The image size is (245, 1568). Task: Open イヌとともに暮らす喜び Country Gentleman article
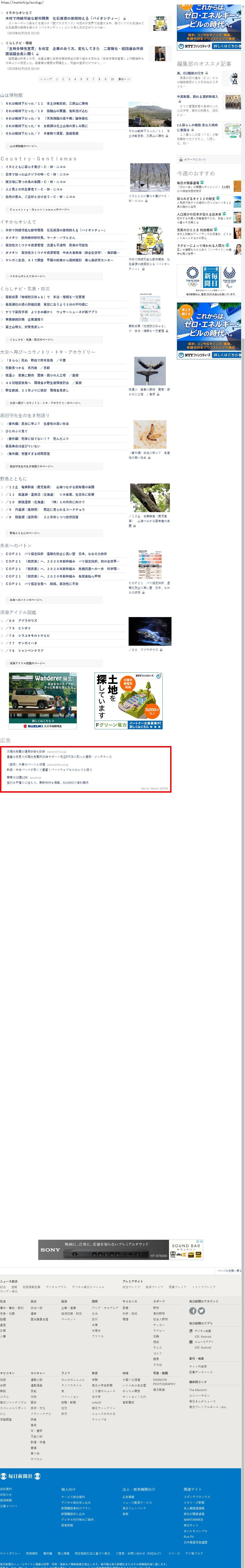36,167
